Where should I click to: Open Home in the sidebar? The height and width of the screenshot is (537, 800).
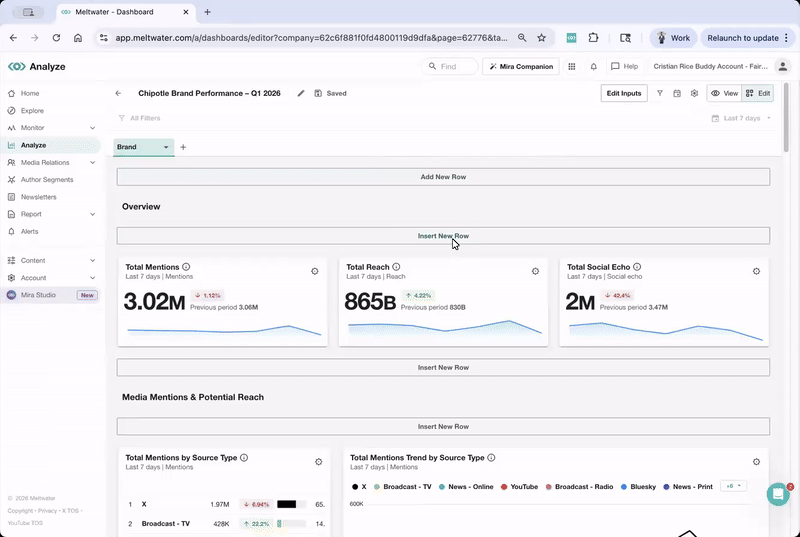click(x=30, y=93)
